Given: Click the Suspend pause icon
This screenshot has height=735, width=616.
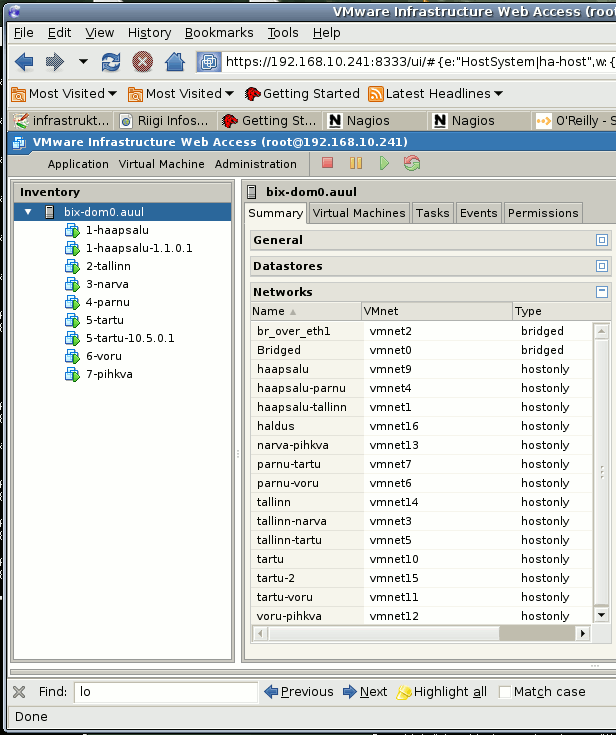Looking at the screenshot, I should pos(356,163).
